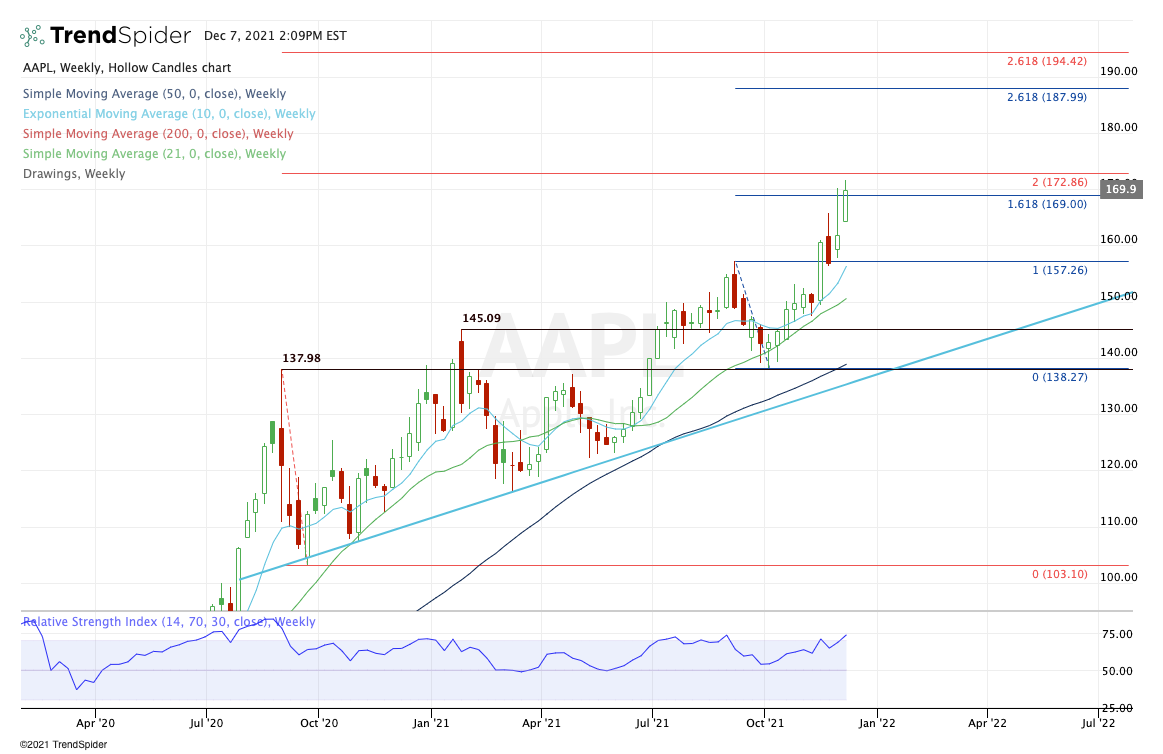This screenshot has width=1163, height=754.
Task: Click the Oct '20 date axis label
Action: coord(319,723)
